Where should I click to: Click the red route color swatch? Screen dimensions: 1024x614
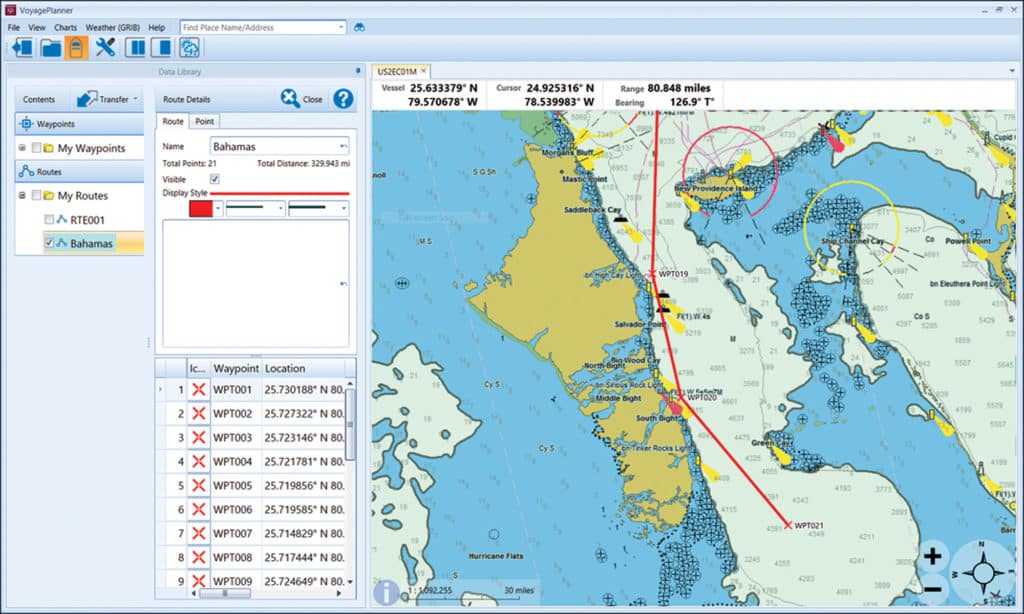point(200,208)
